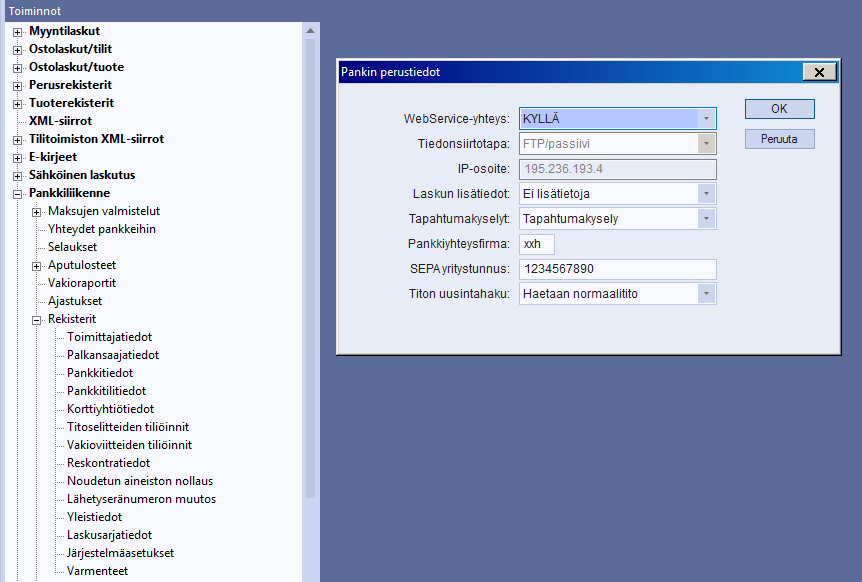Open WebService-yhteys dropdown

[706, 119]
